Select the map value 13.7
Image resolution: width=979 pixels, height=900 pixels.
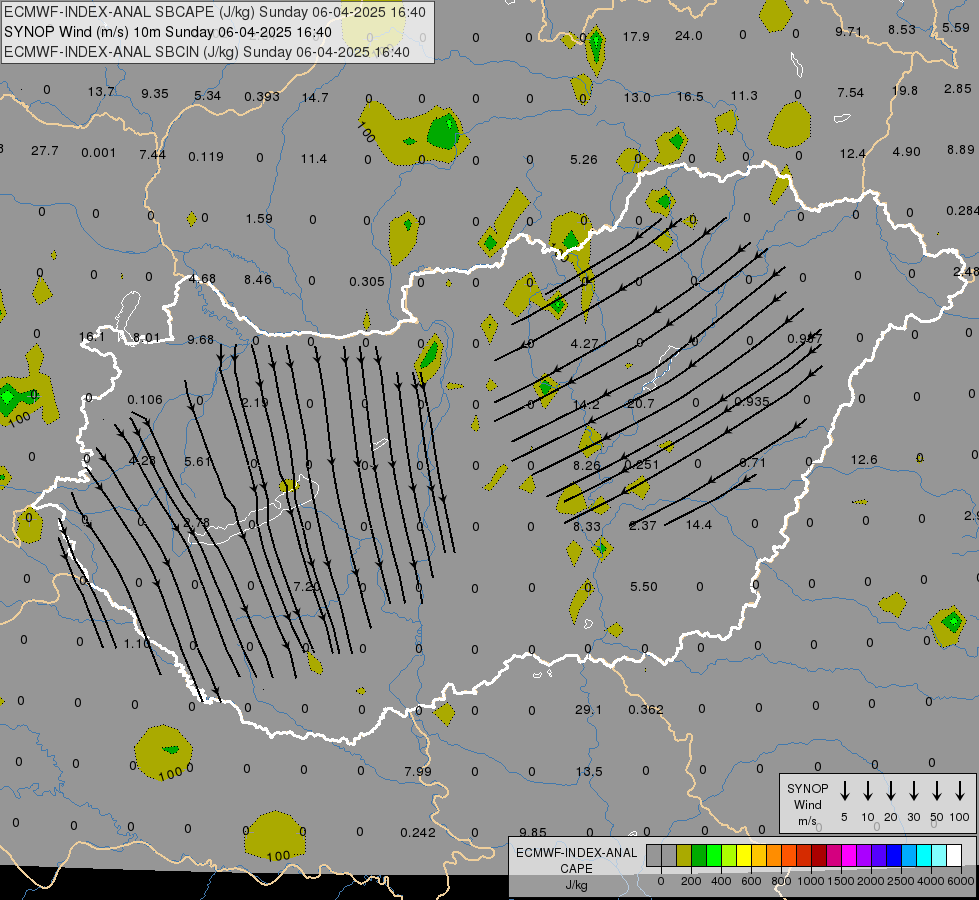tap(101, 91)
